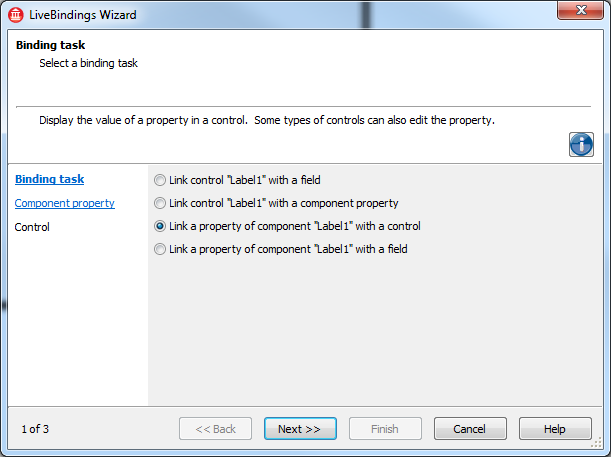Click the Control step label in sidebar
The image size is (611, 457).
click(x=32, y=227)
